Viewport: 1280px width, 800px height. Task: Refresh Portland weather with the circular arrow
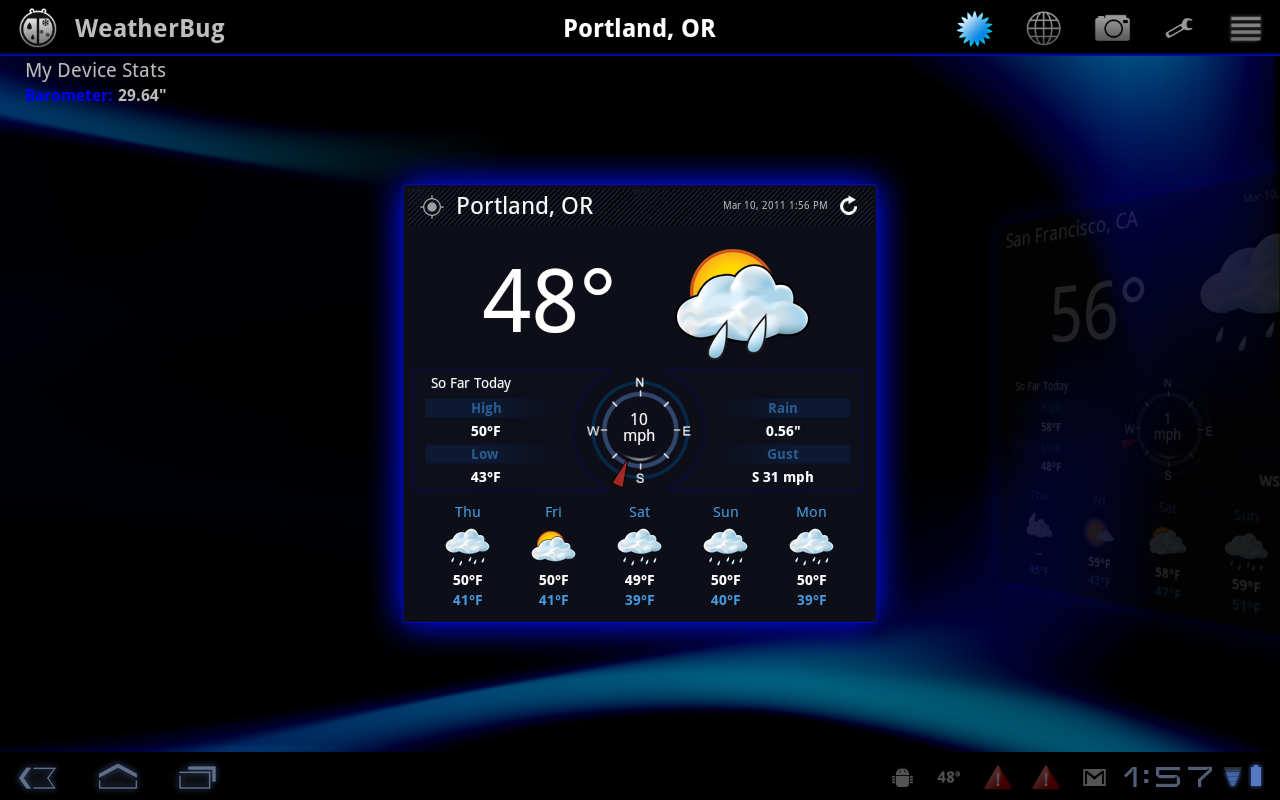[848, 206]
